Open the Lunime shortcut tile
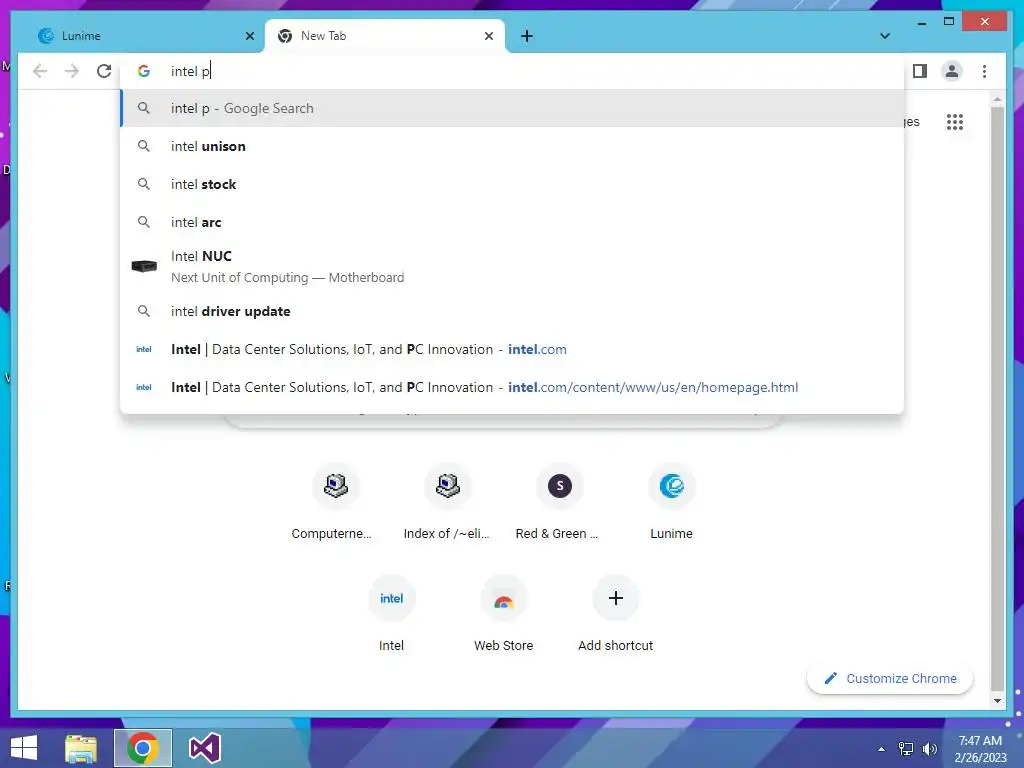1024x768 pixels. (x=671, y=502)
